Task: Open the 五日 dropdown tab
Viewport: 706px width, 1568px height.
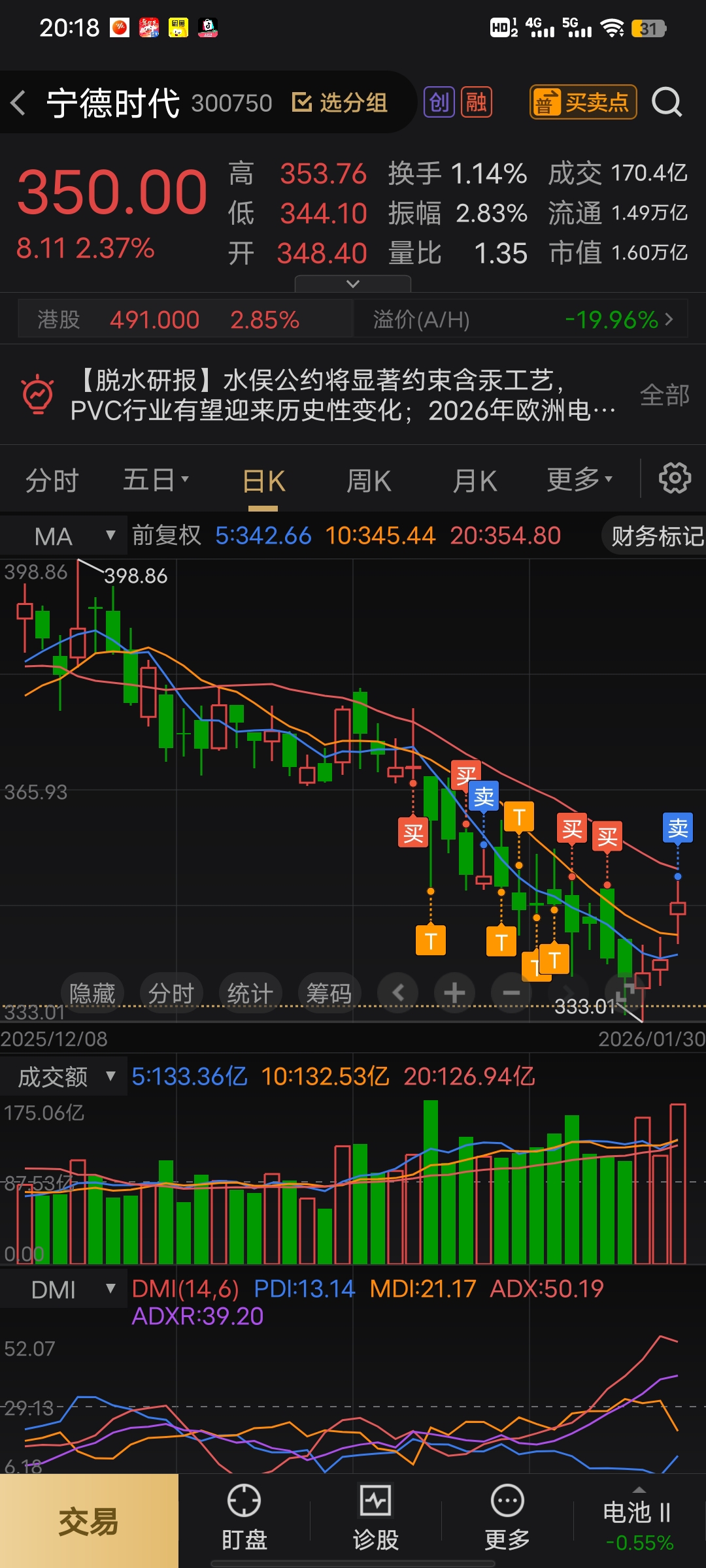Action: click(x=156, y=480)
